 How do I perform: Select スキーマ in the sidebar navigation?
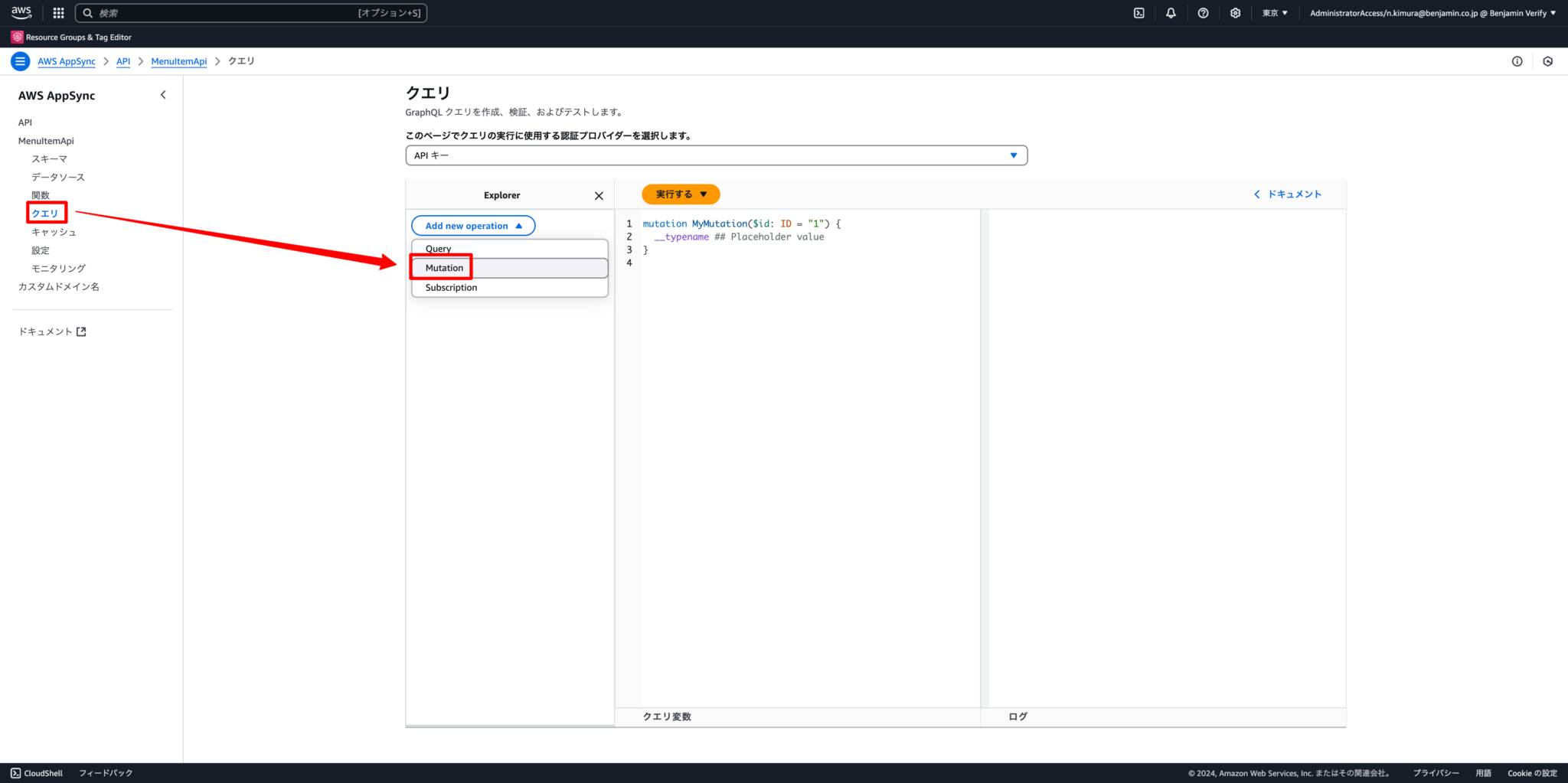click(x=48, y=158)
